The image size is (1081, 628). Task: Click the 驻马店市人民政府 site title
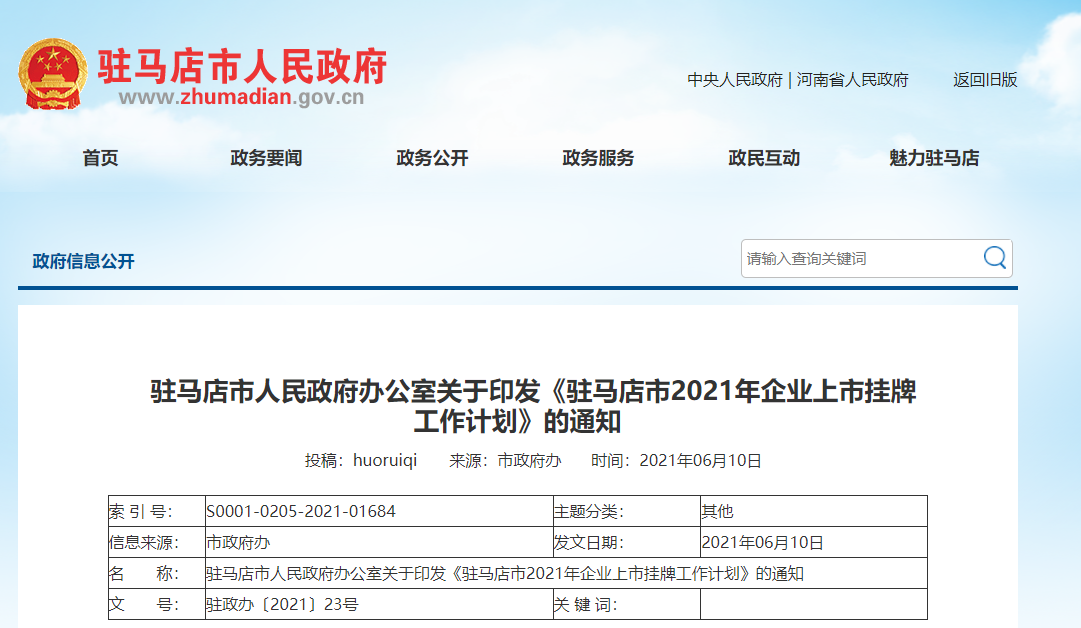tap(242, 66)
